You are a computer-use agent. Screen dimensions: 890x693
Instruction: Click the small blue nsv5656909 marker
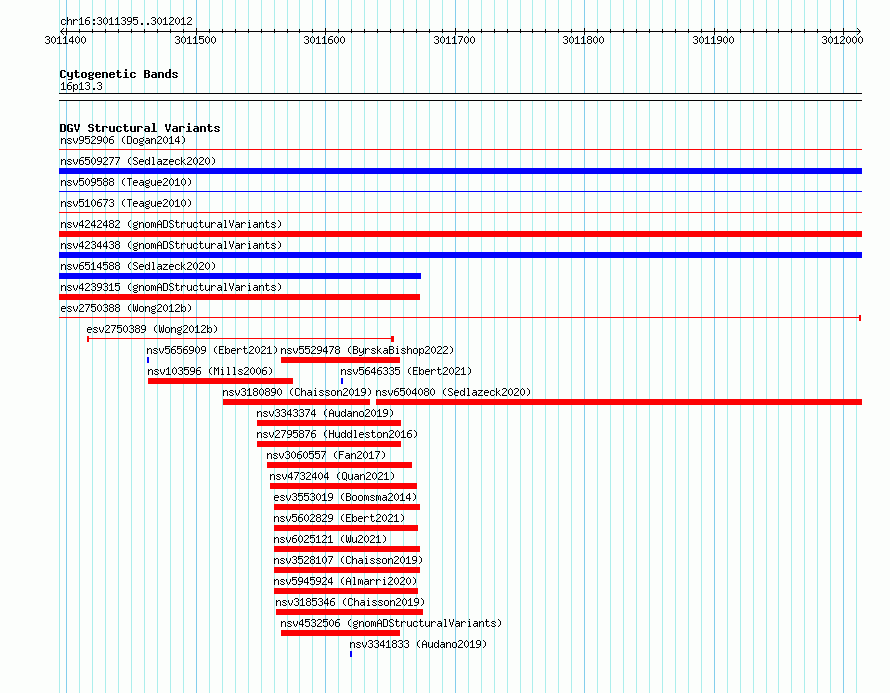(148, 360)
